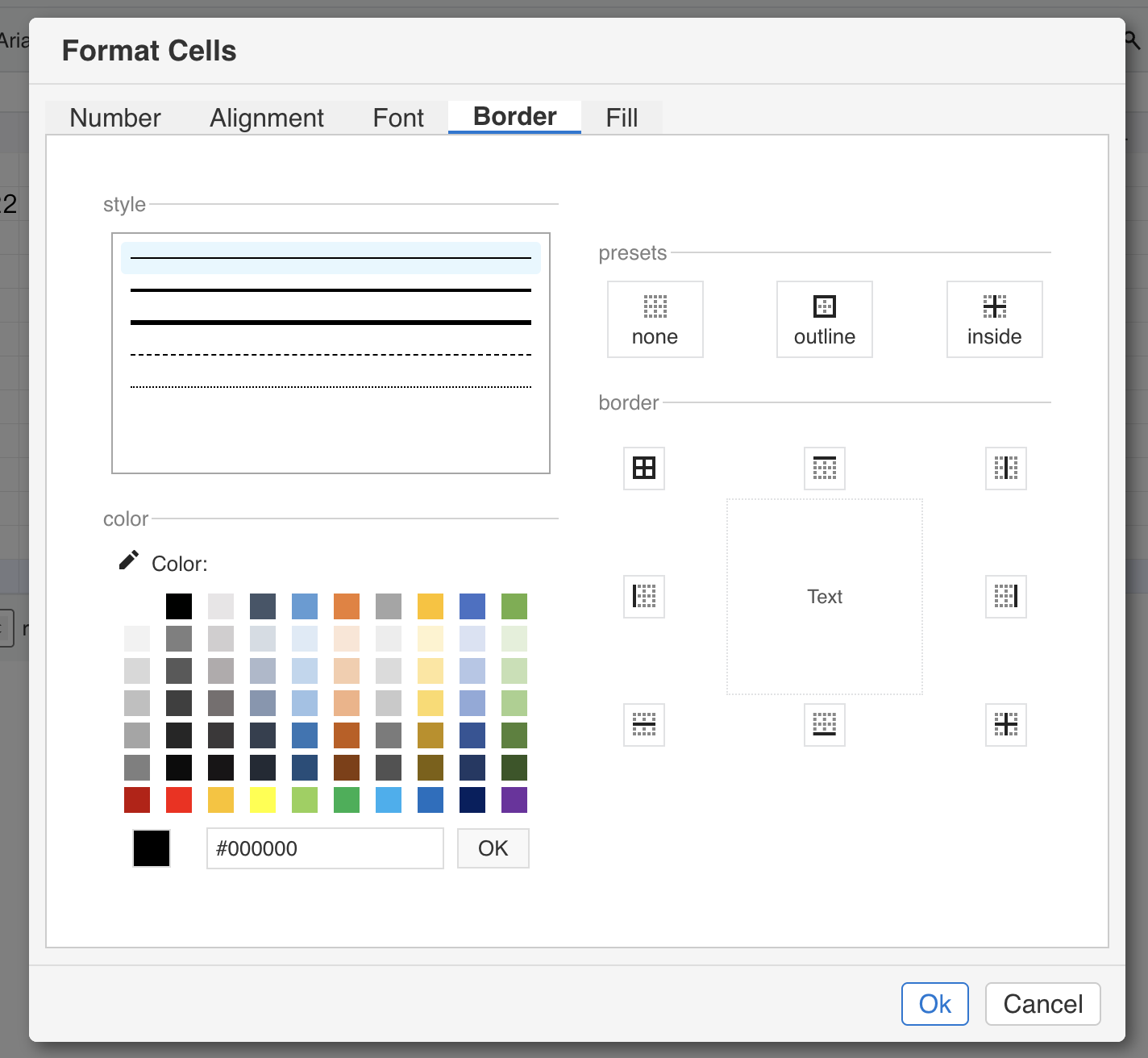
Task: Pick the purple color swatch
Action: point(514,800)
